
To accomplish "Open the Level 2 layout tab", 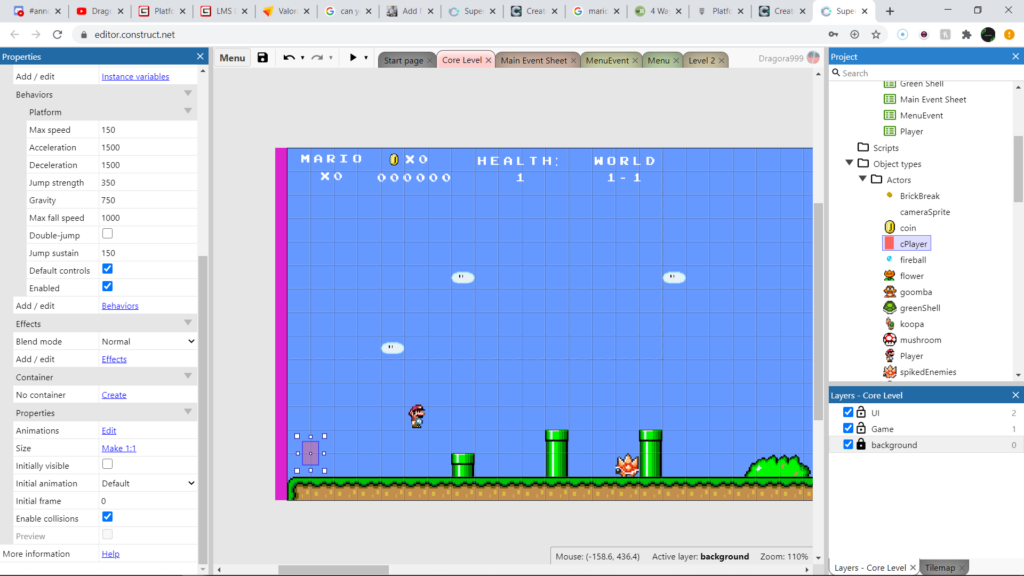I will coord(701,60).
